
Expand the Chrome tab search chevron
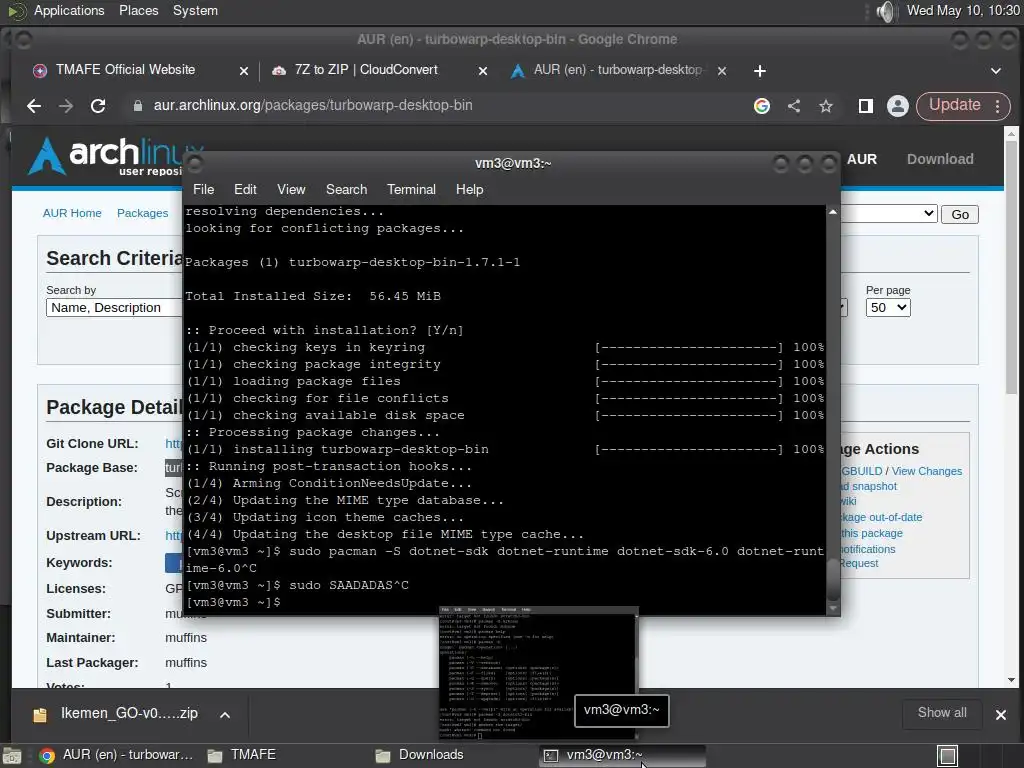tap(996, 71)
